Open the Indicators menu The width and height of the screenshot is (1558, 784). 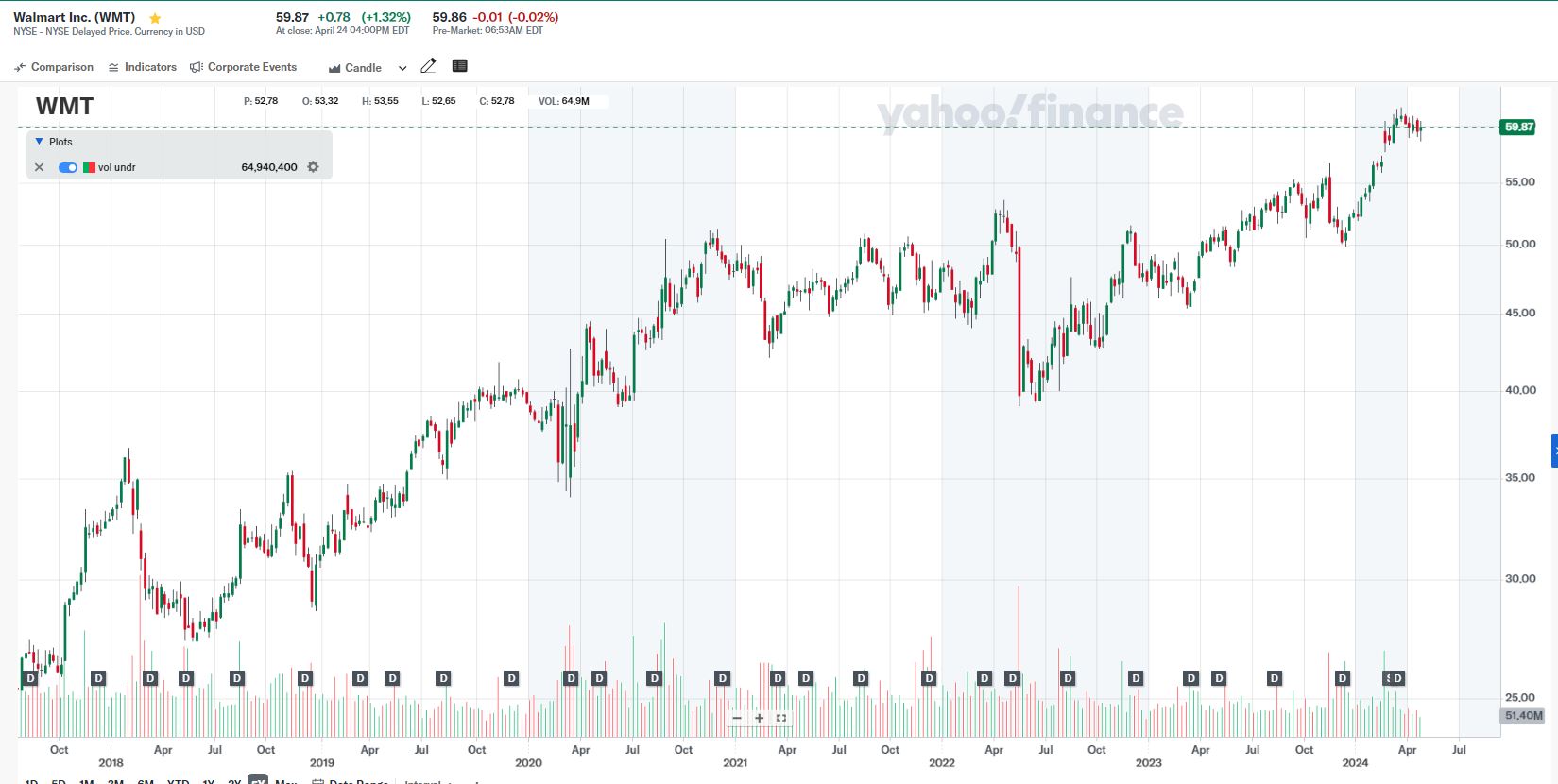(x=143, y=67)
